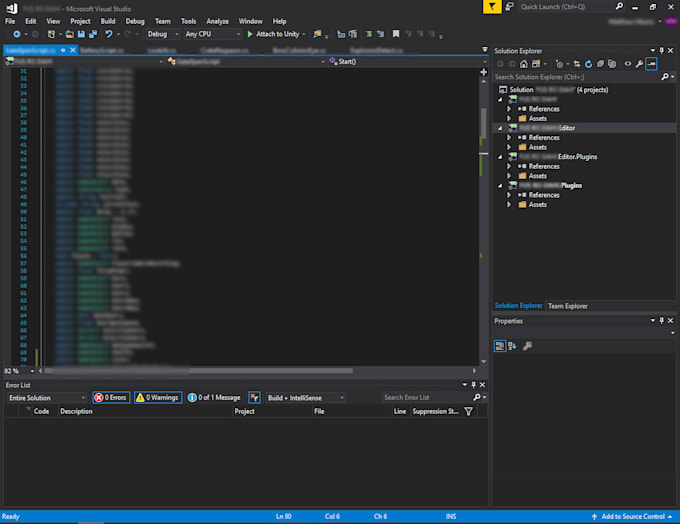Click the Attach to Unity button

click(278, 34)
